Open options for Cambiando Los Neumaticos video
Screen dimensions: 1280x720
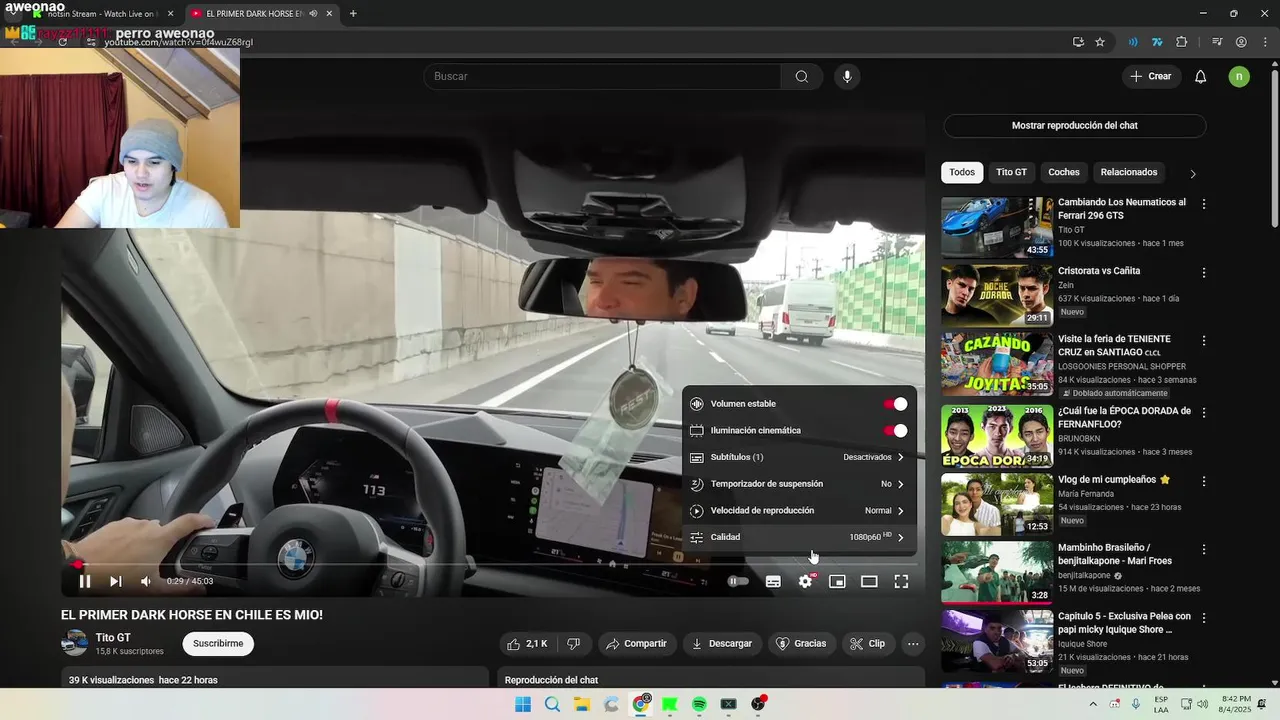1204,204
